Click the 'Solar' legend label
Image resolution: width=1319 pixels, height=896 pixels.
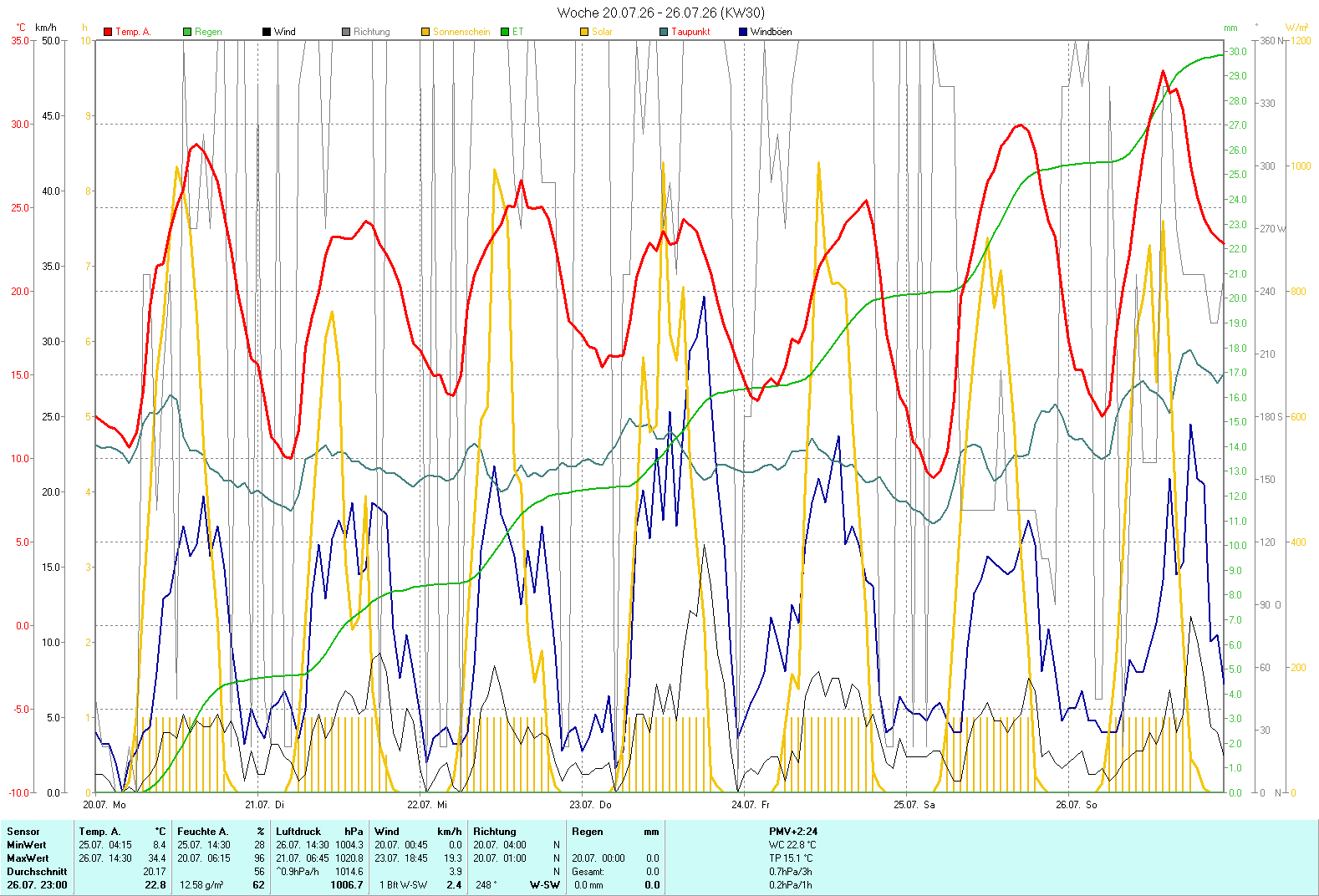coord(602,32)
